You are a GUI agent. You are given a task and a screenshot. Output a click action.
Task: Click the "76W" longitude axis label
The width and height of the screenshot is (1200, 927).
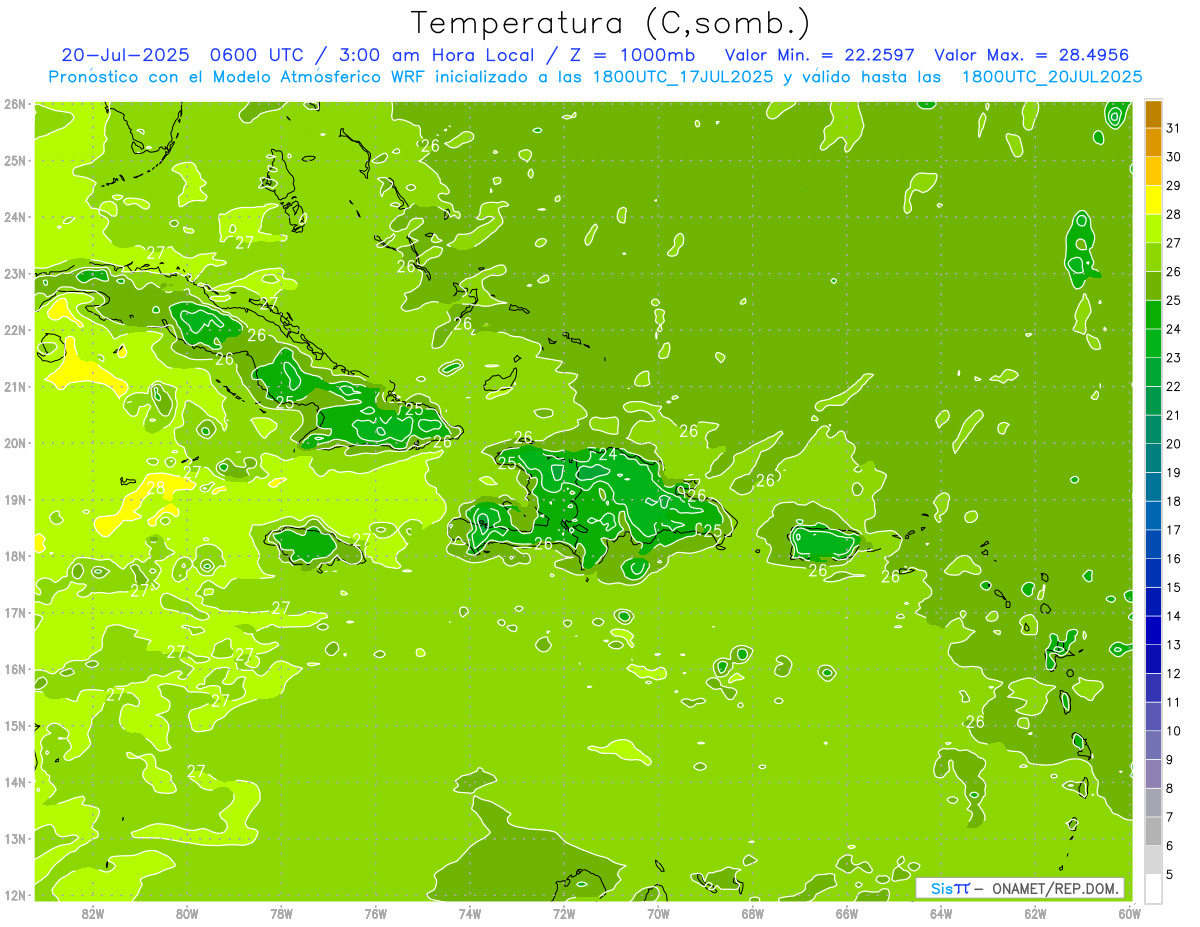(x=375, y=913)
